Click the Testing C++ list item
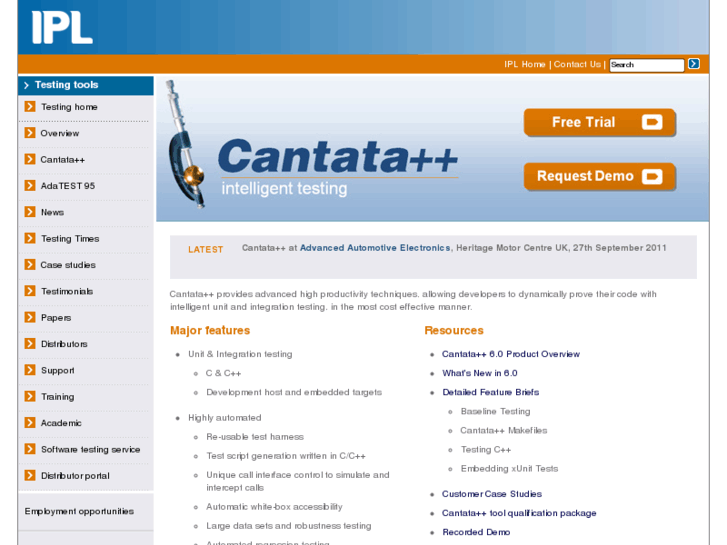This screenshot has height=545, width=727. tap(485, 449)
